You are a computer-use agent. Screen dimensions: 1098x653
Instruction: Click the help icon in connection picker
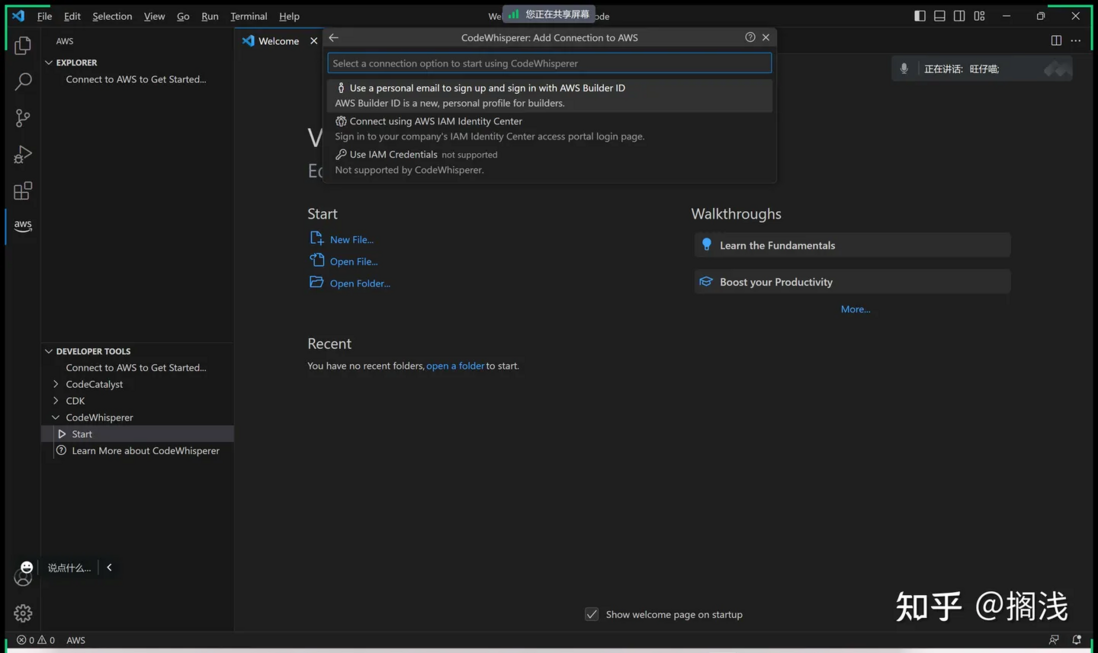pyautogui.click(x=750, y=37)
